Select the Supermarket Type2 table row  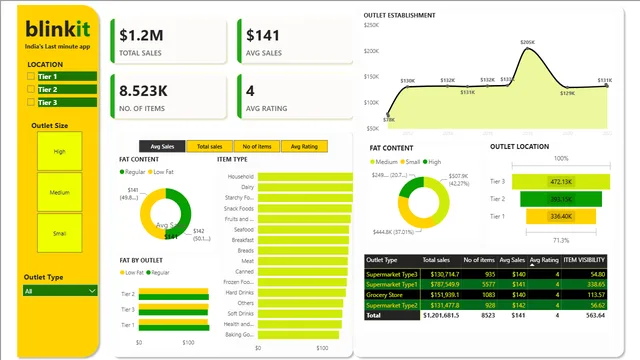[x=486, y=305]
